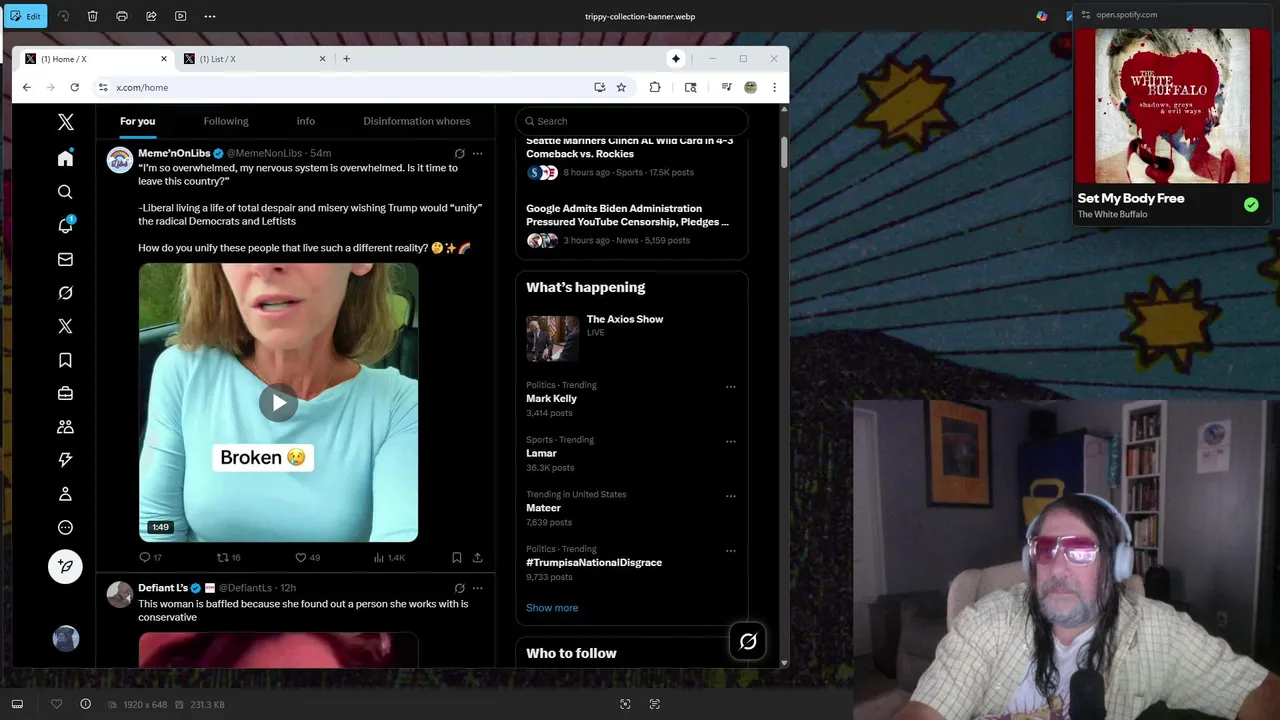Open more options on Defiant L's post

point(477,588)
